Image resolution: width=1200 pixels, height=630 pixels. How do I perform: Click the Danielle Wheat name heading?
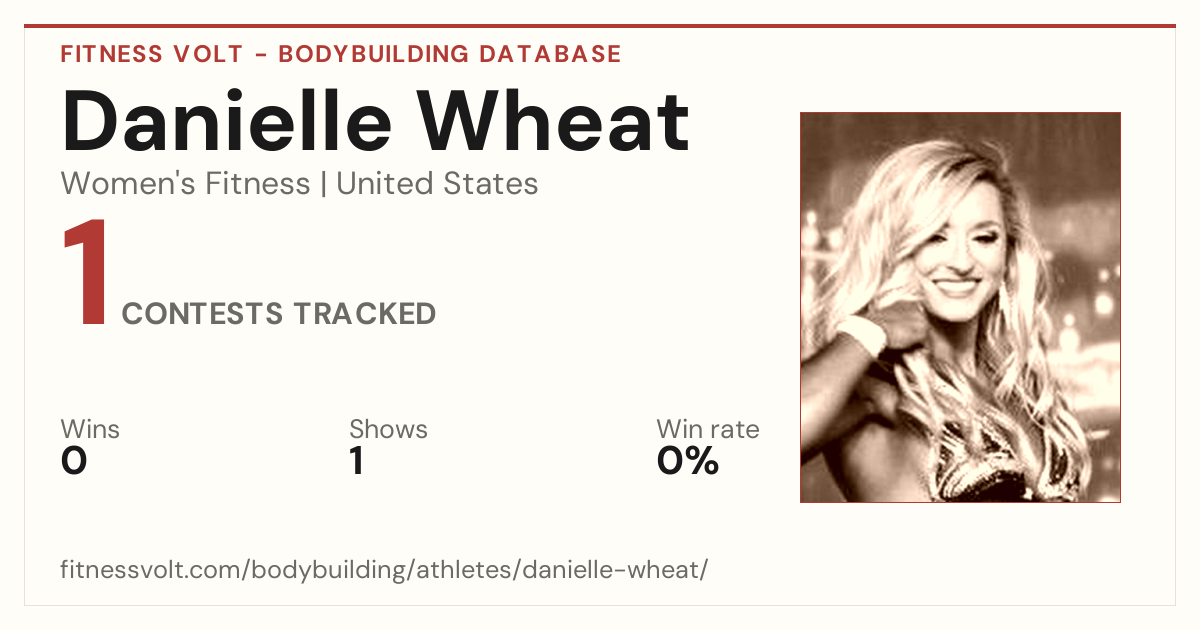(x=375, y=121)
